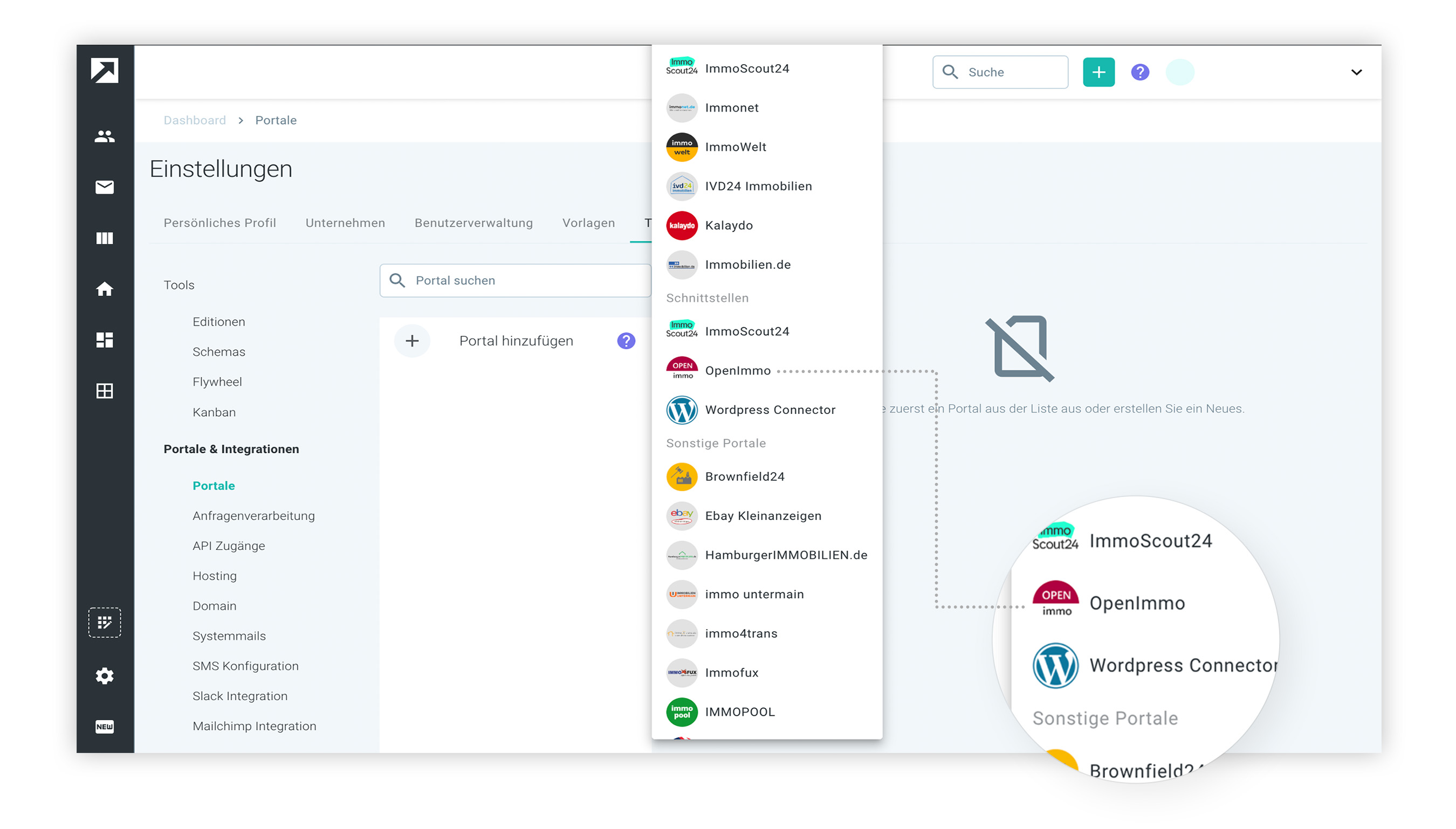Click the Portale breadcrumb

click(x=276, y=120)
